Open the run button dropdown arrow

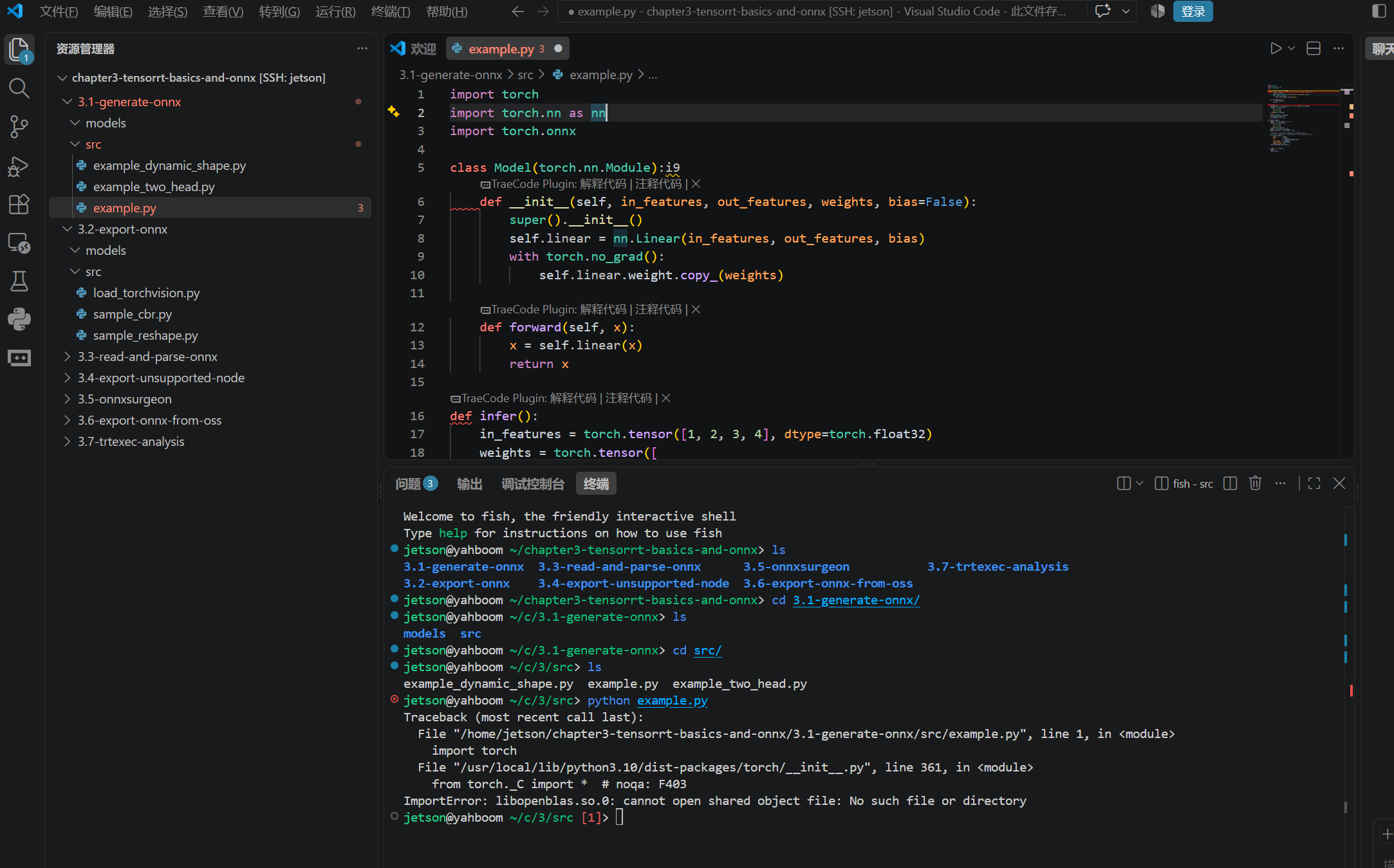pyautogui.click(x=1291, y=49)
